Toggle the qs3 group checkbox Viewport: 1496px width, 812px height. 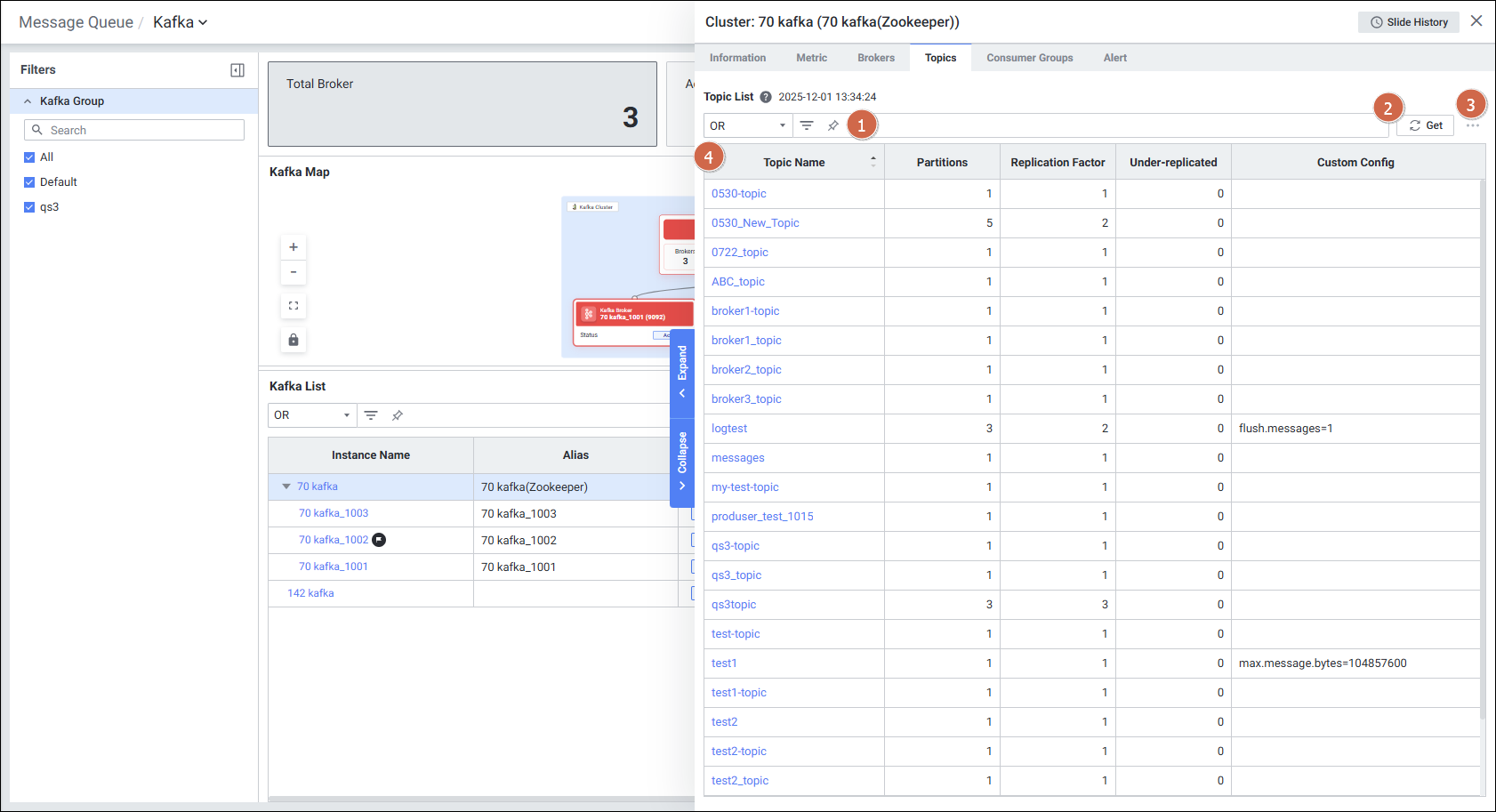coord(29,207)
